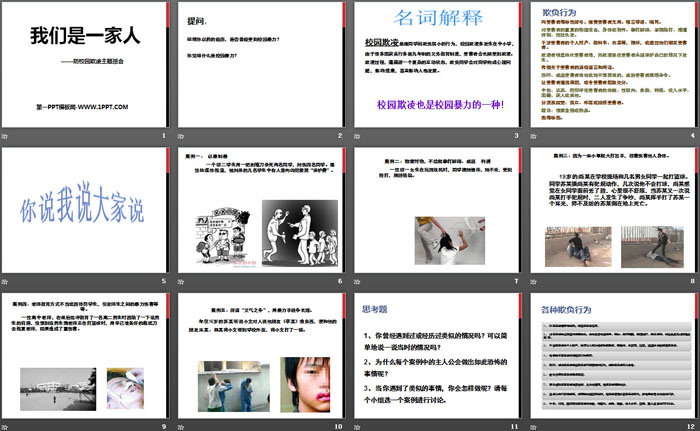Click the cartoon bullying illustration in slide 6
700x431 pixels.
pos(219,238)
